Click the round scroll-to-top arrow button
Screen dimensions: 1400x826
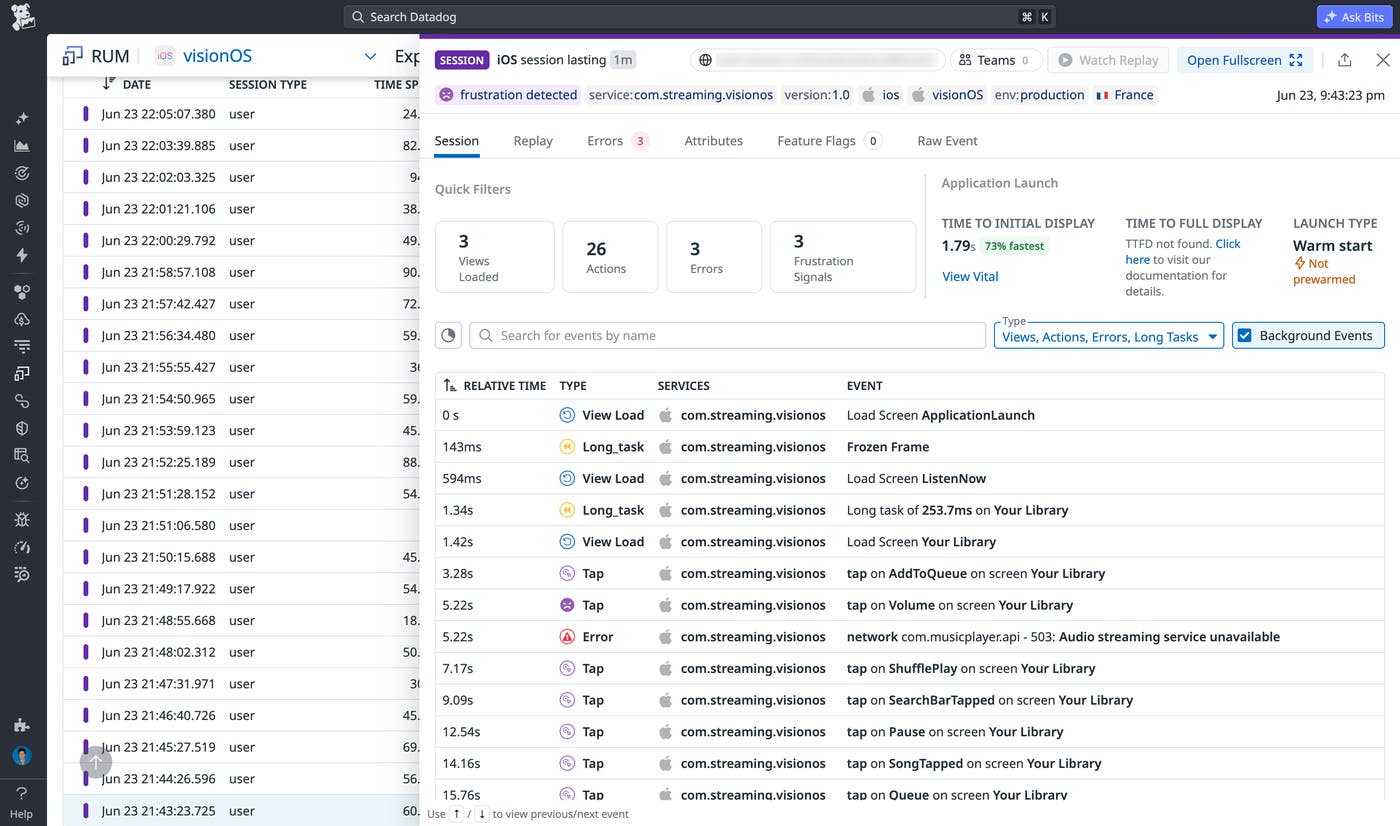(96, 762)
